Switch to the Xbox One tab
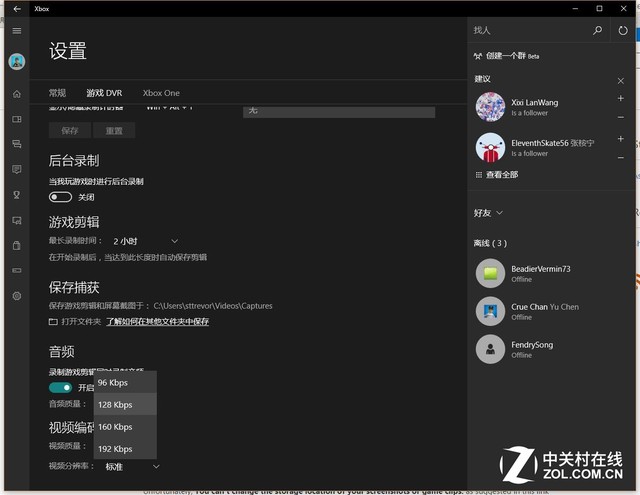640x495 pixels. tap(161, 93)
